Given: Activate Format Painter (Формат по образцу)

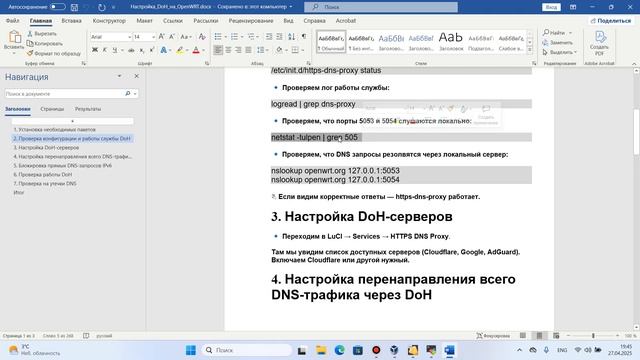Looking at the screenshot, I should coord(54,53).
